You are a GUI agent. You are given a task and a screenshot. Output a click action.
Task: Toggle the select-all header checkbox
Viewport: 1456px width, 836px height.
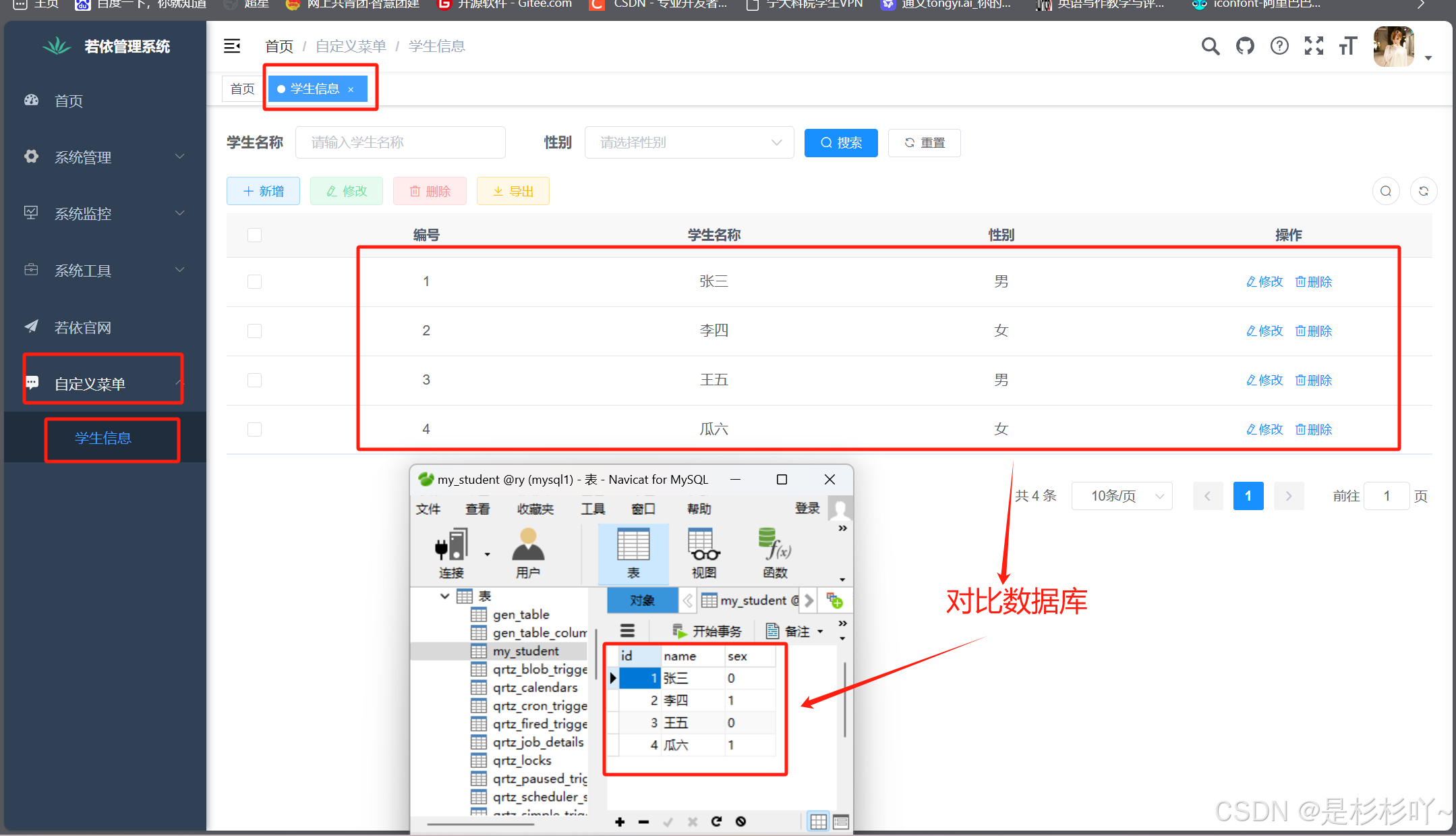click(x=254, y=235)
